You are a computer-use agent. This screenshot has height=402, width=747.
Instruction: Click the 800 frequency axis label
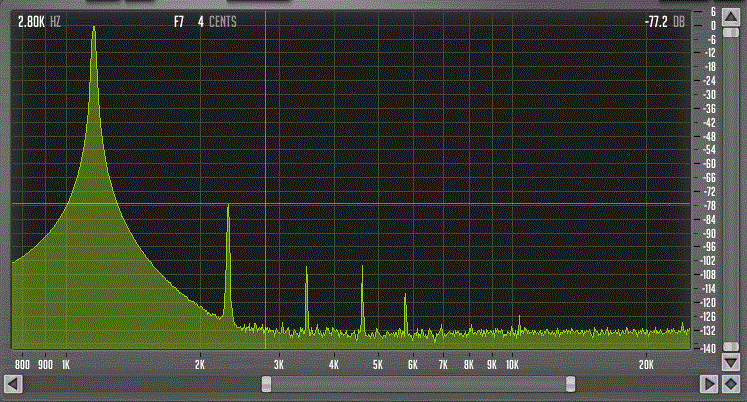[x=22, y=365]
